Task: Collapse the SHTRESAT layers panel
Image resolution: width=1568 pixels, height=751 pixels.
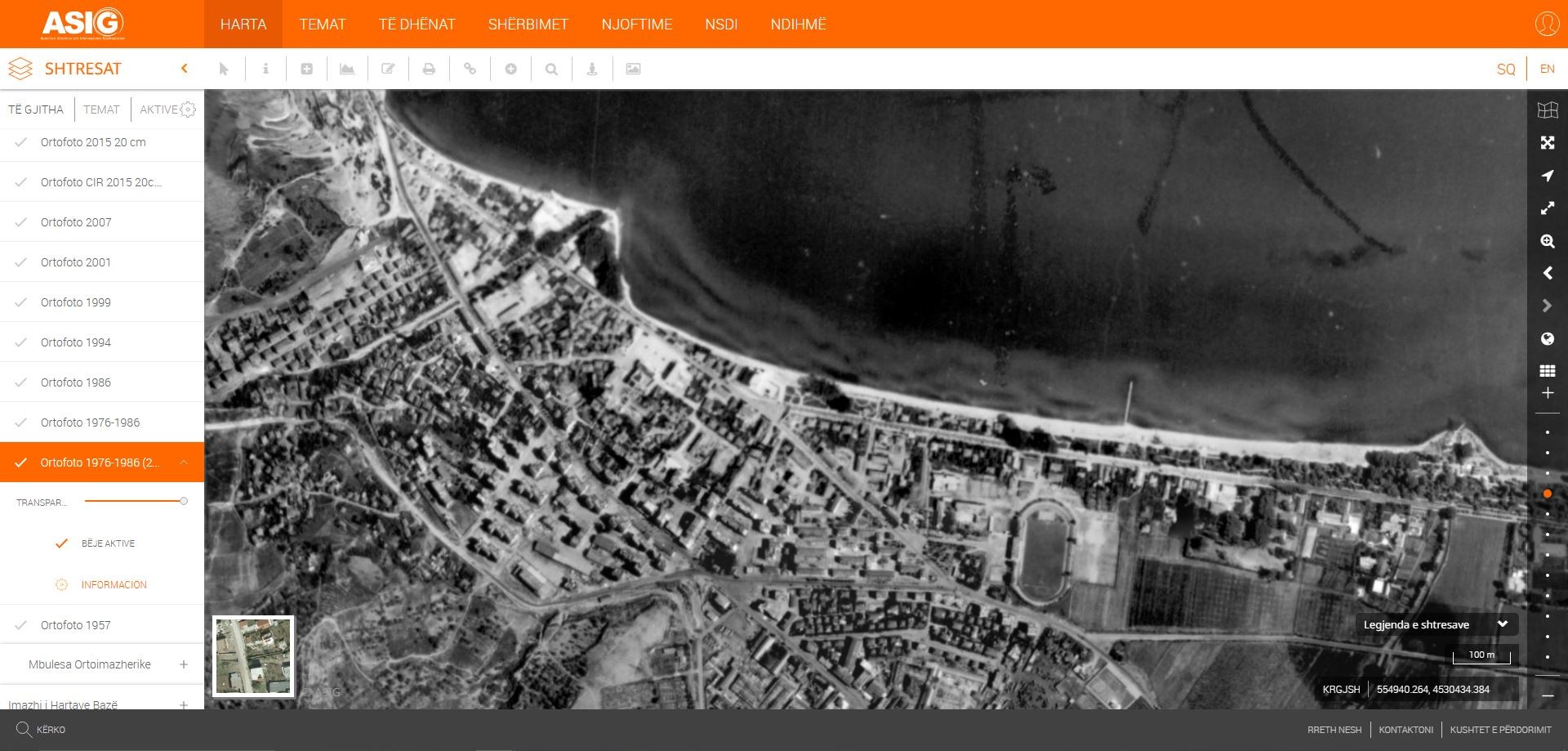Action: [x=185, y=69]
